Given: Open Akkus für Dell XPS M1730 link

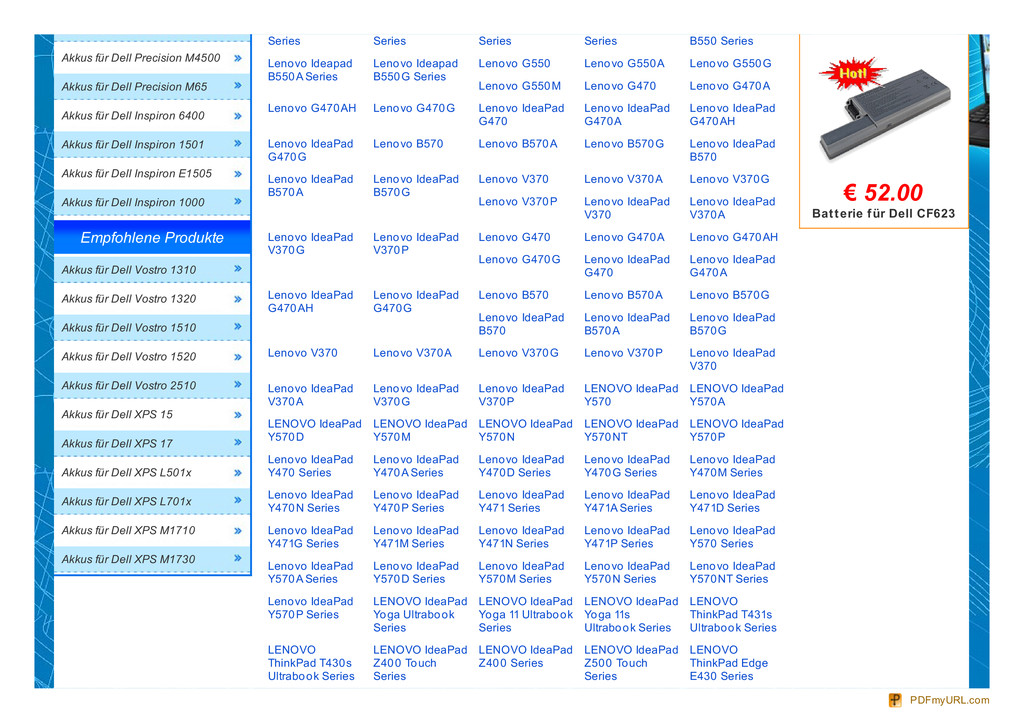Looking at the screenshot, I should pos(128,559).
